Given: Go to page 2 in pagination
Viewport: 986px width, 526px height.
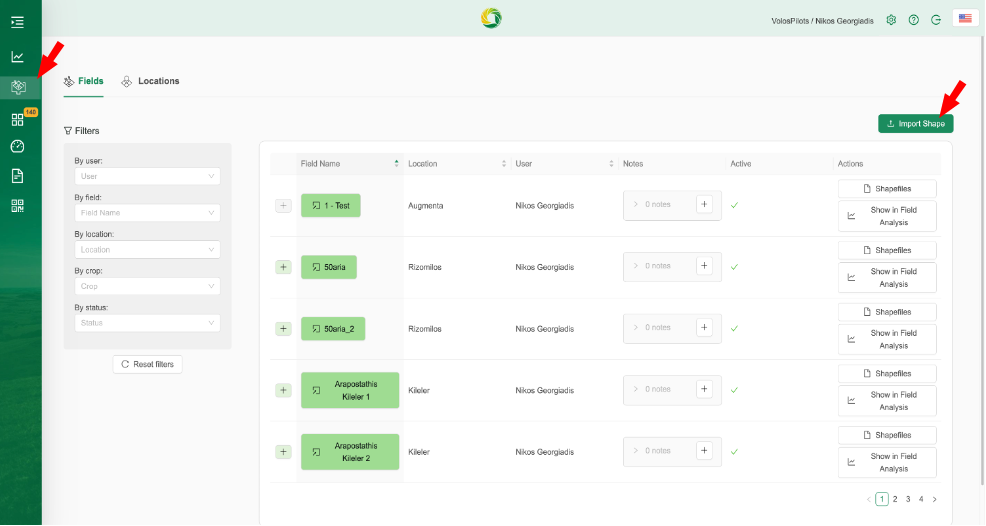Looking at the screenshot, I should tap(895, 499).
